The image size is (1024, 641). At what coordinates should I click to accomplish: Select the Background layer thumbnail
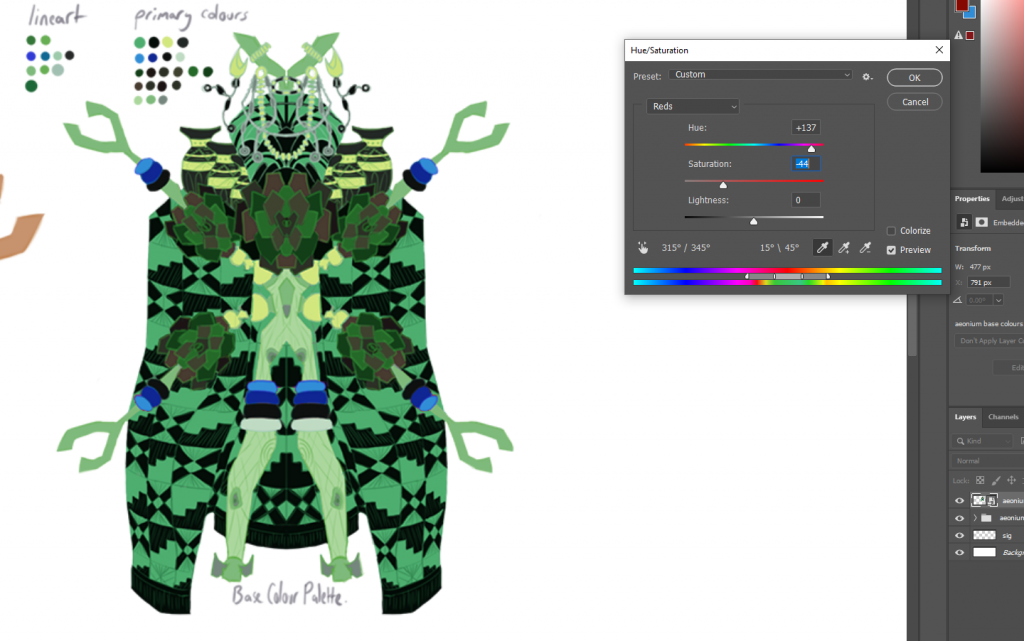click(x=984, y=552)
